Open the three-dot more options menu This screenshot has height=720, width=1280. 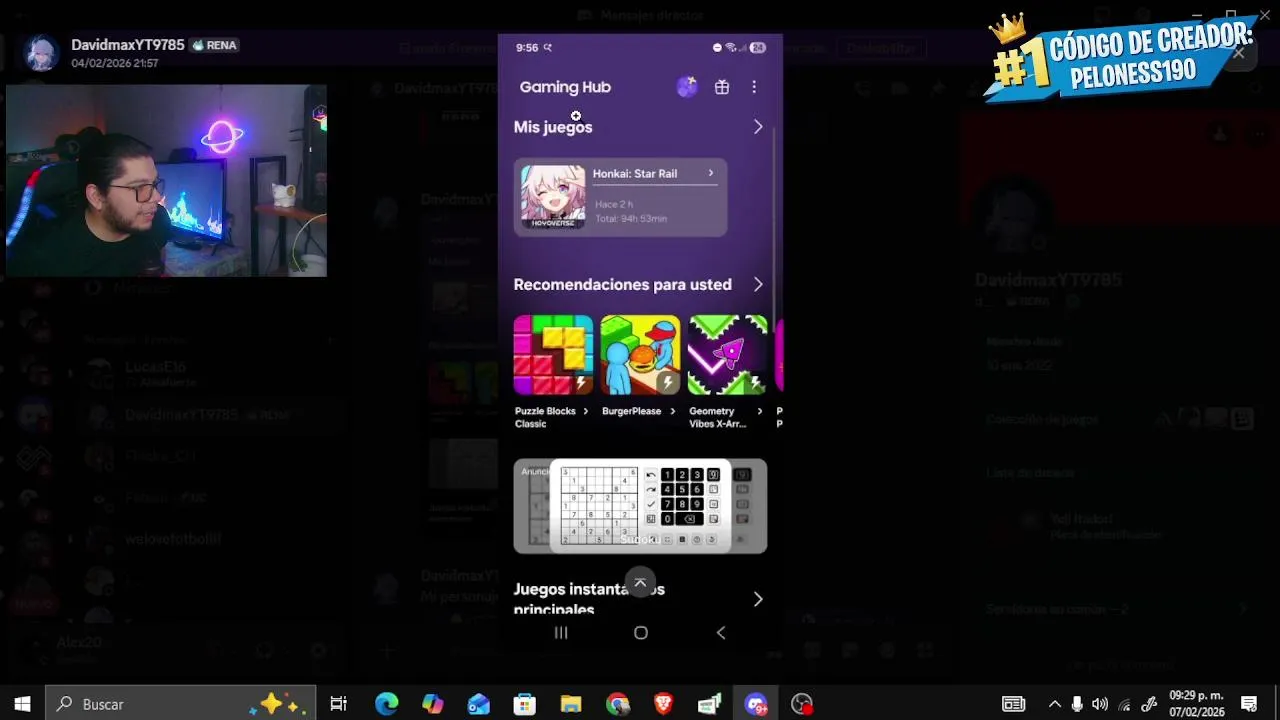[754, 87]
